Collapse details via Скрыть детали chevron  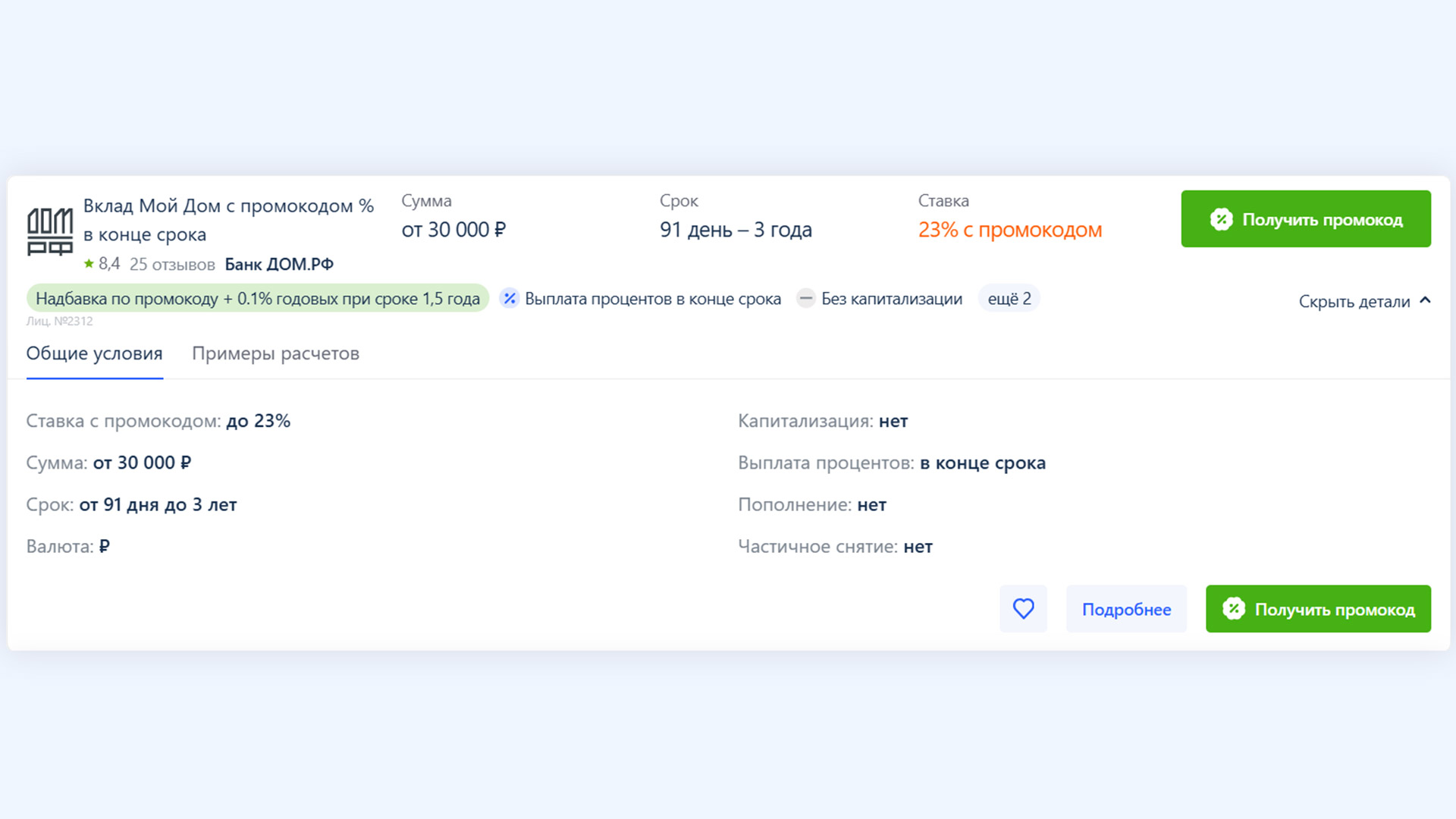(1426, 301)
